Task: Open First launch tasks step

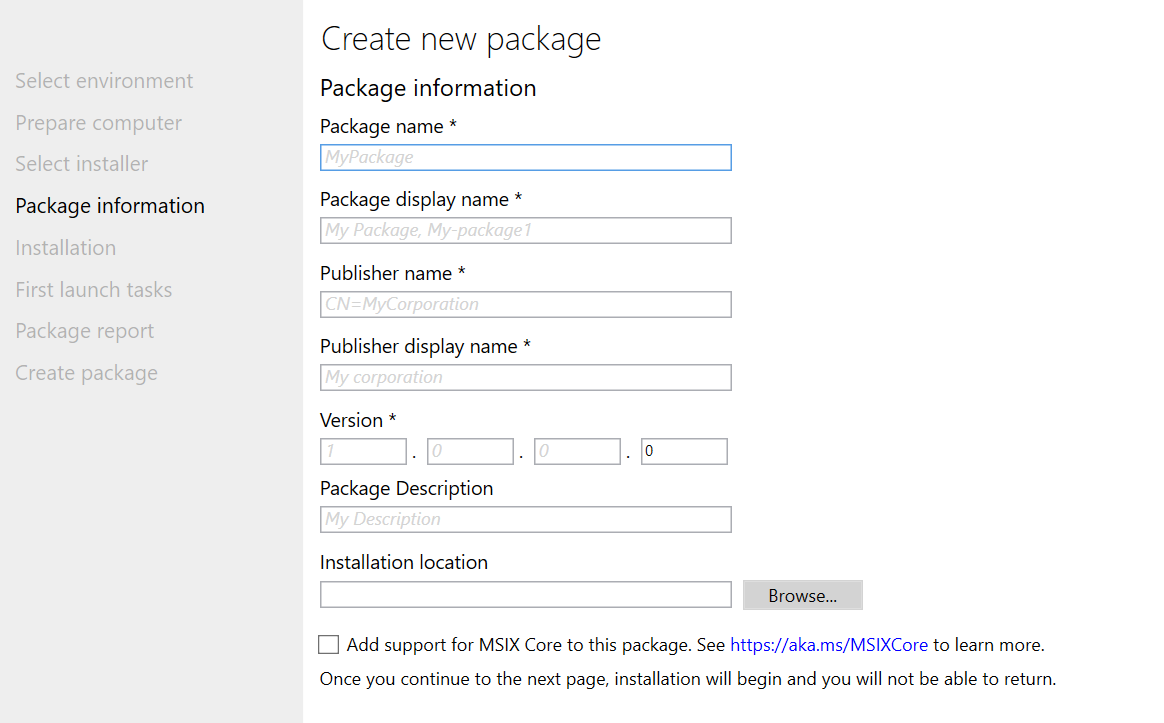Action: (94, 289)
